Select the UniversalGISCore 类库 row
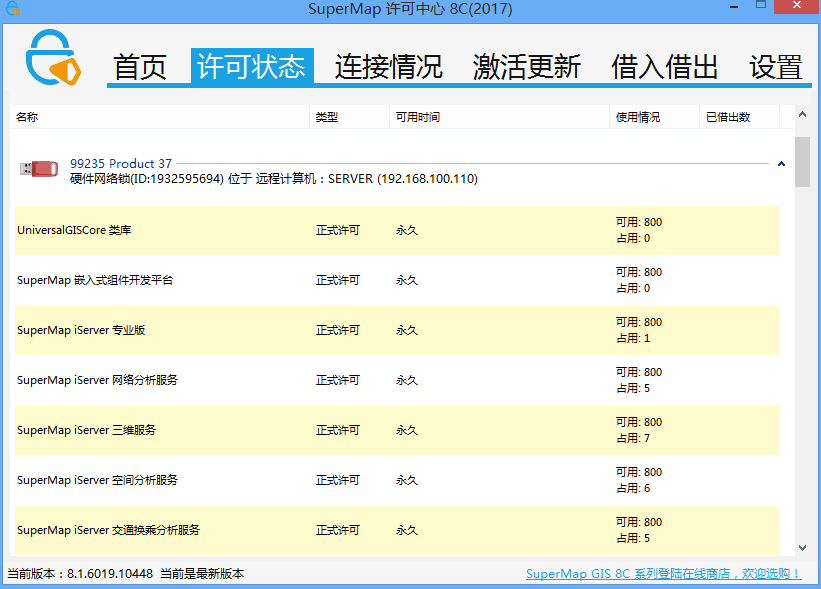821x589 pixels. pos(397,230)
